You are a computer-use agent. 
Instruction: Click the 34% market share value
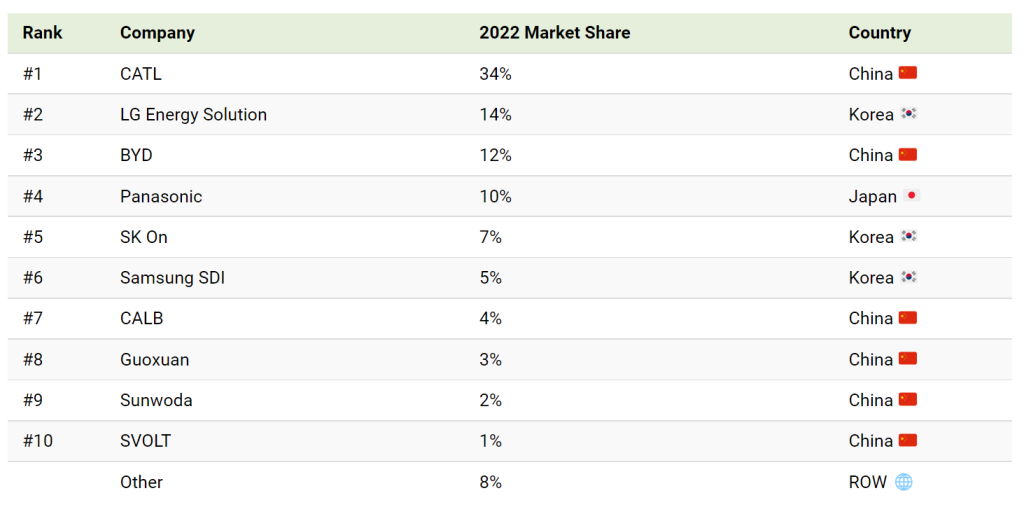click(495, 74)
